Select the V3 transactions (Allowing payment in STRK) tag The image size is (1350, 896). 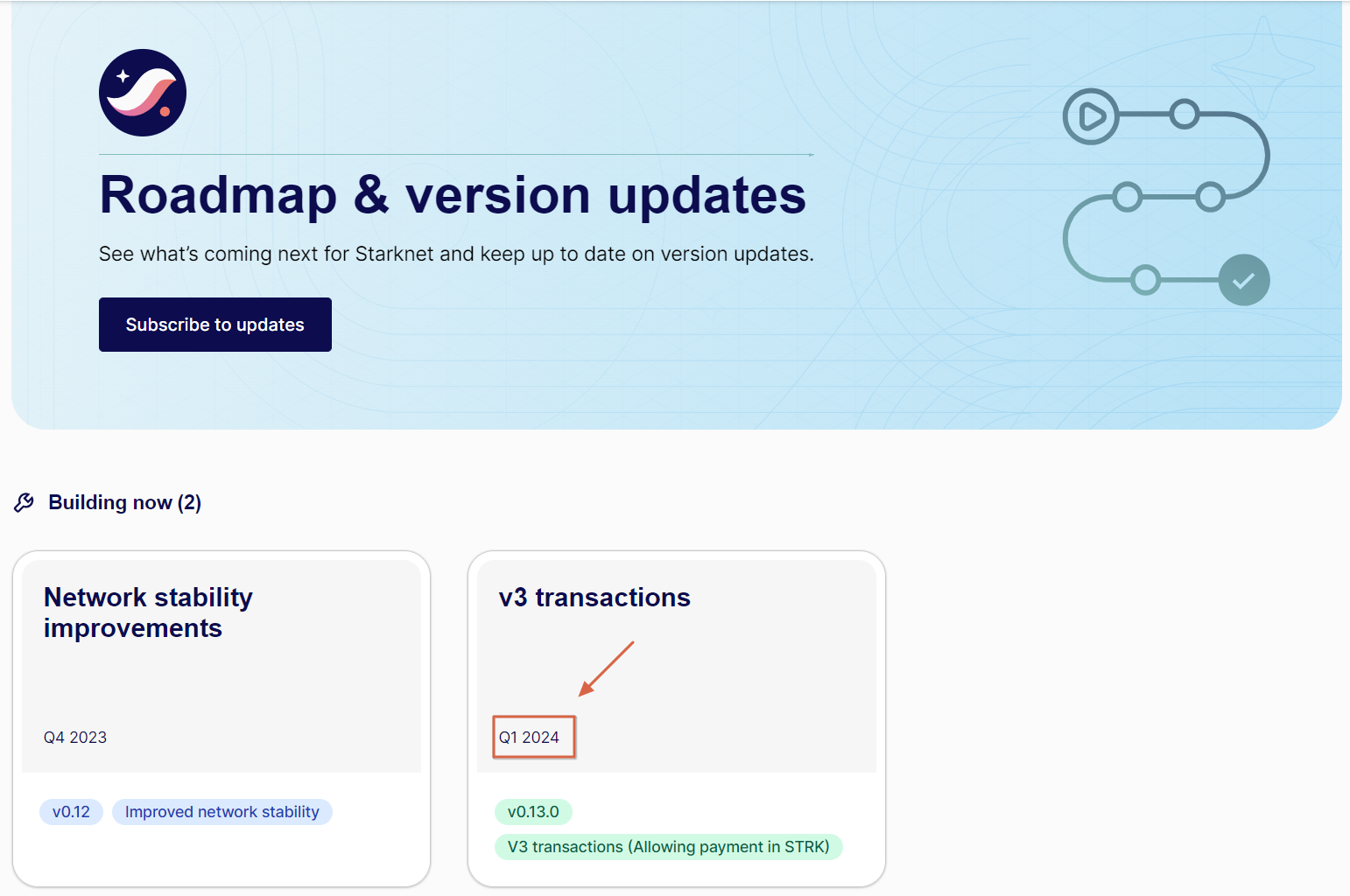click(x=669, y=847)
